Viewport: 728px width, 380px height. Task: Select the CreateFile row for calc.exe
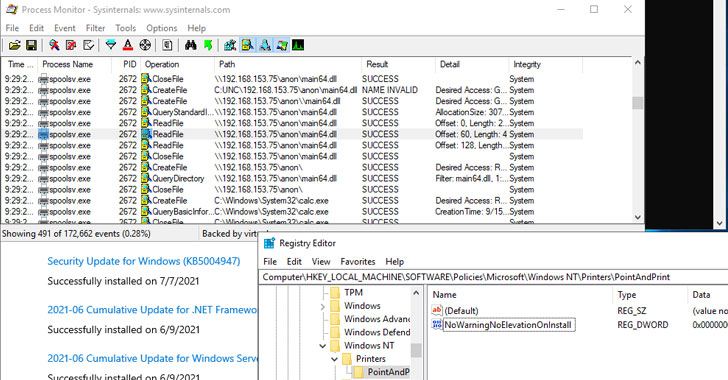pos(292,201)
